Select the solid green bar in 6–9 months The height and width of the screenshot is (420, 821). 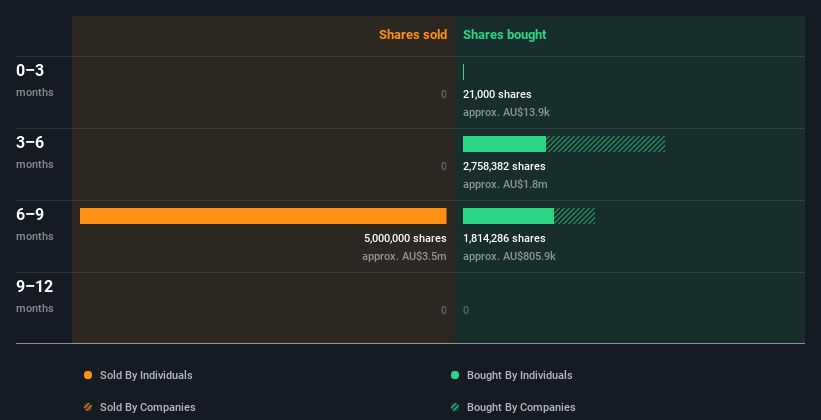508,216
